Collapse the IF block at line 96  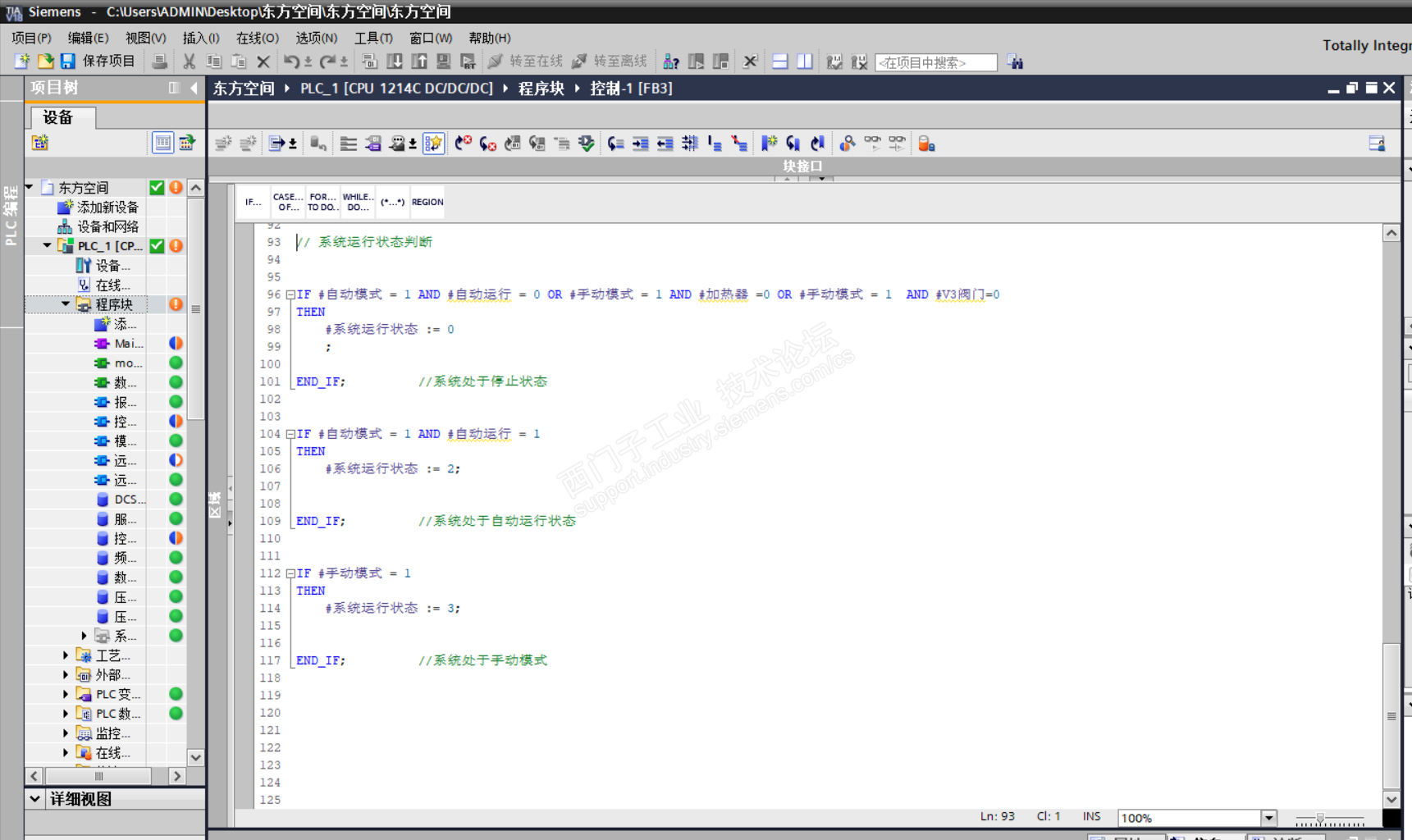tap(290, 294)
